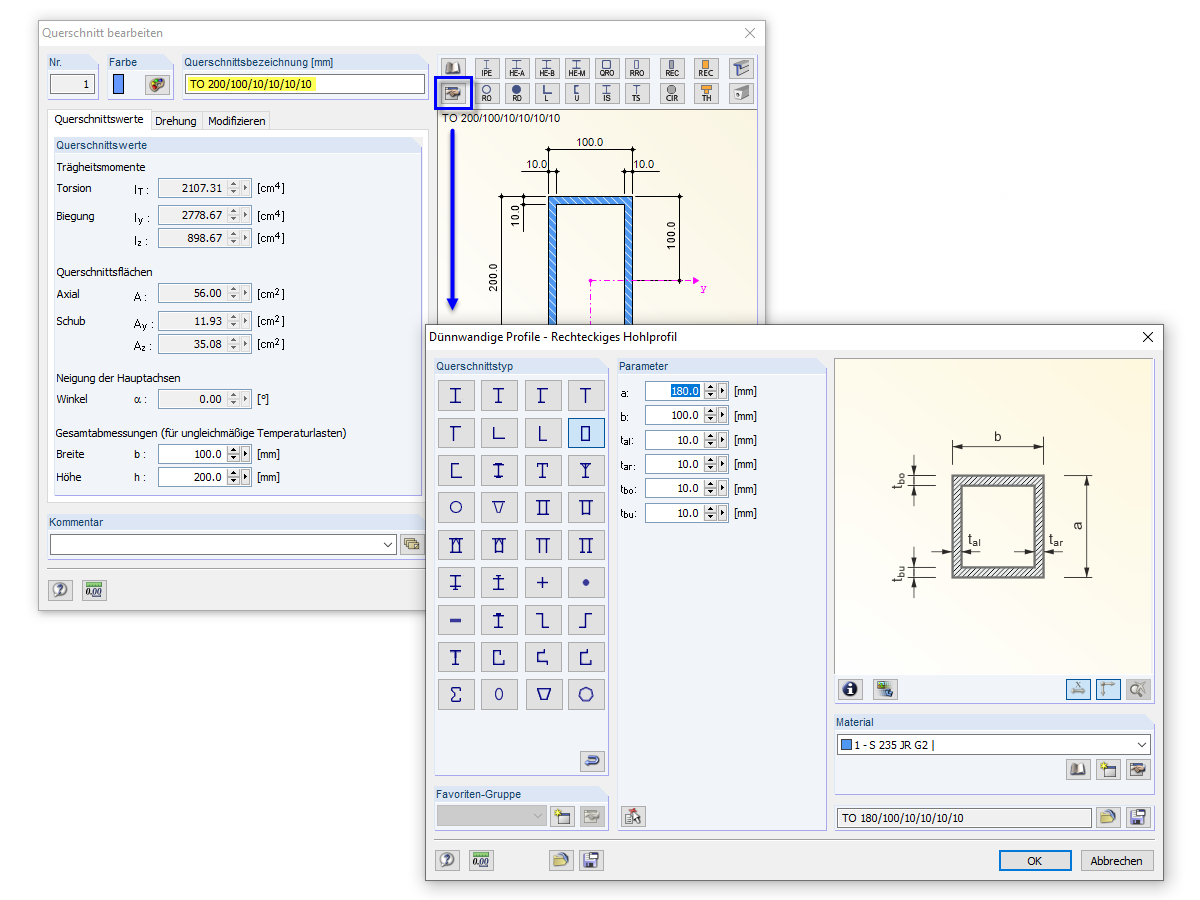Image resolution: width=1200 pixels, height=900 pixels.
Task: Show cross-section info in profile dialog
Action: [851, 688]
